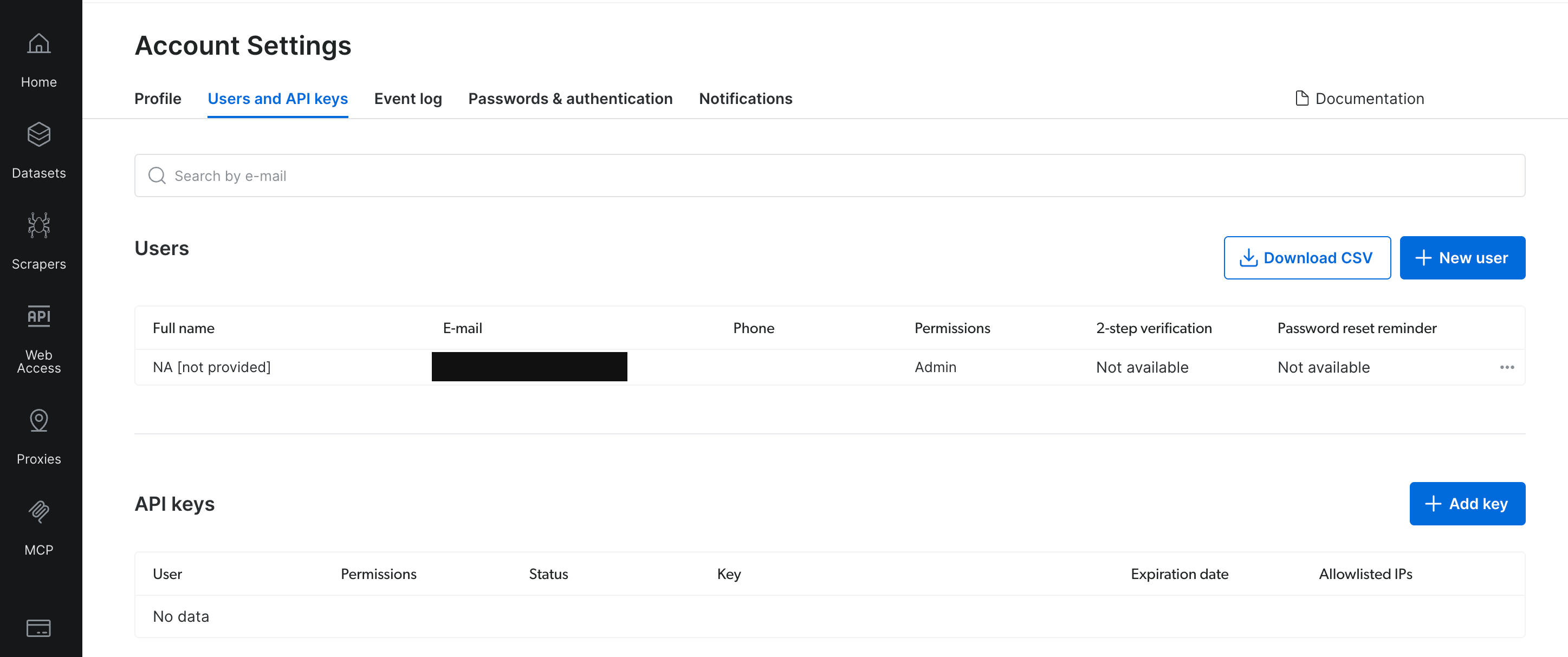Click the User header in API keys table
The width and height of the screenshot is (1568, 657).
[x=167, y=574]
